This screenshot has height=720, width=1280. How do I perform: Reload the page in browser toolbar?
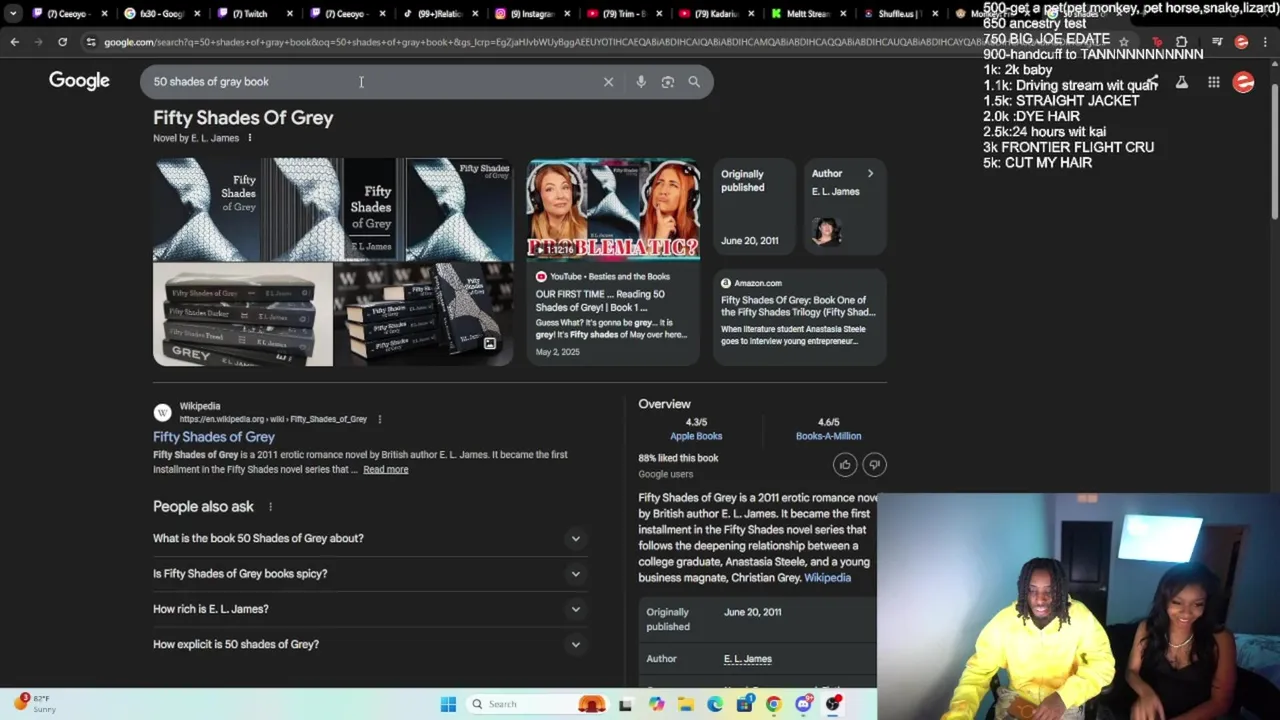point(62,42)
